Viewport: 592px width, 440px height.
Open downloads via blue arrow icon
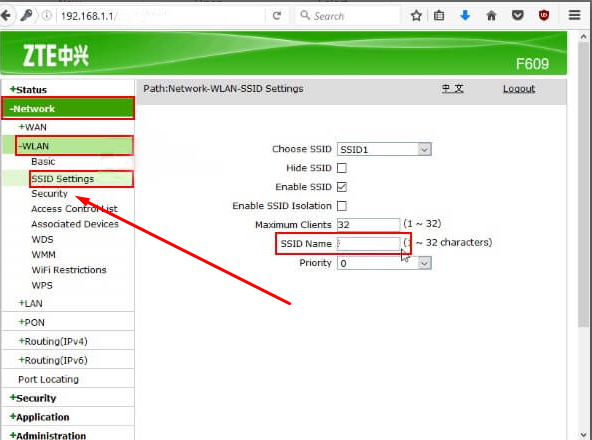pos(465,15)
